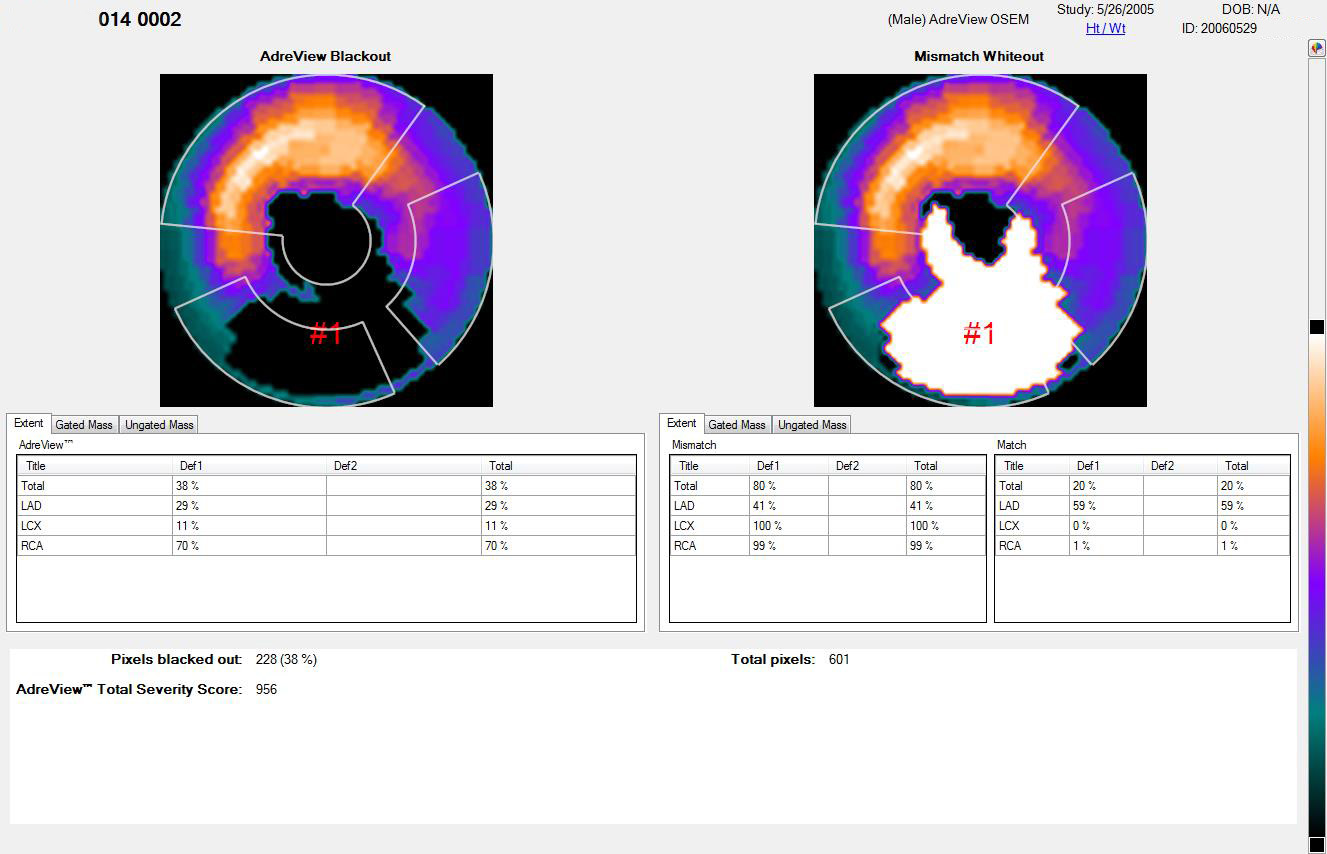Open the color palette selector icon
1327x854 pixels.
point(1316,47)
